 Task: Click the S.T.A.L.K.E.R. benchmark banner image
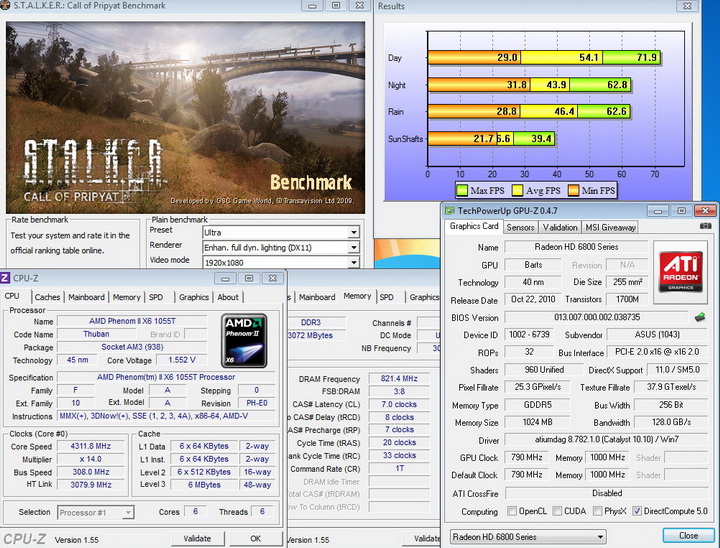point(186,118)
